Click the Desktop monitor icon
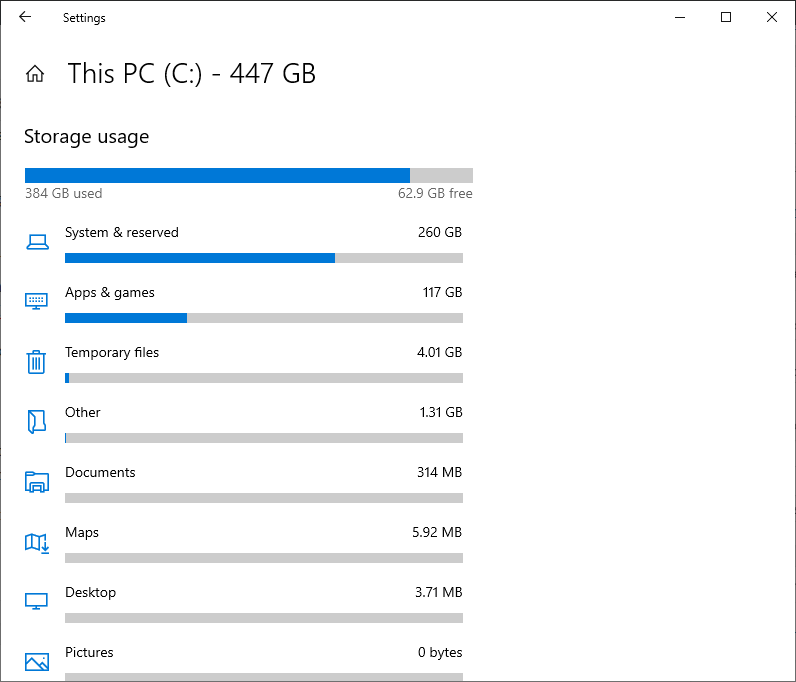The width and height of the screenshot is (796, 682). tap(37, 602)
